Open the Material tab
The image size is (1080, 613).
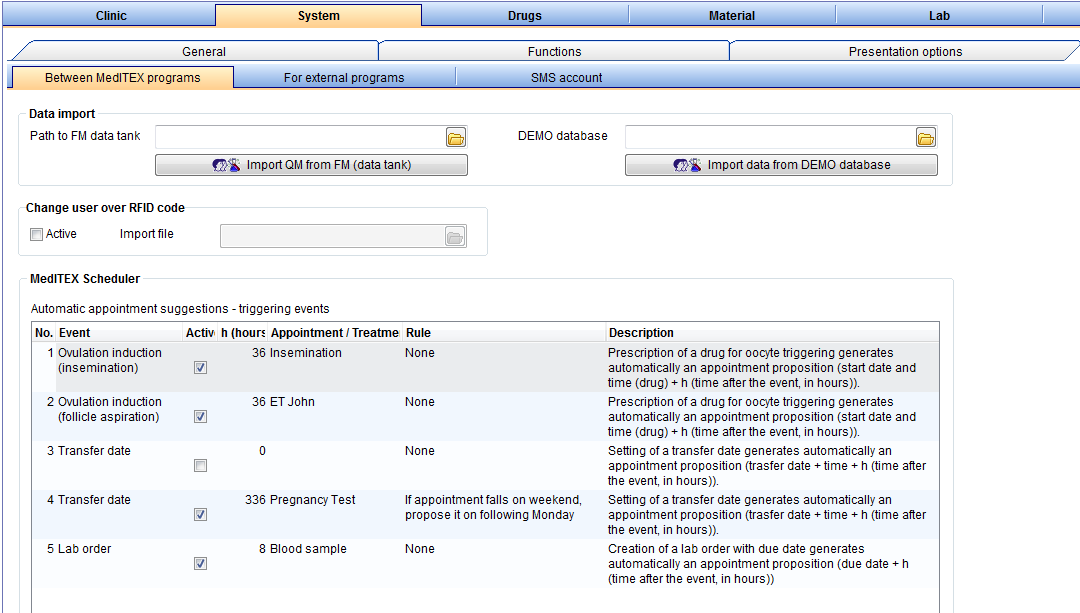coord(731,15)
